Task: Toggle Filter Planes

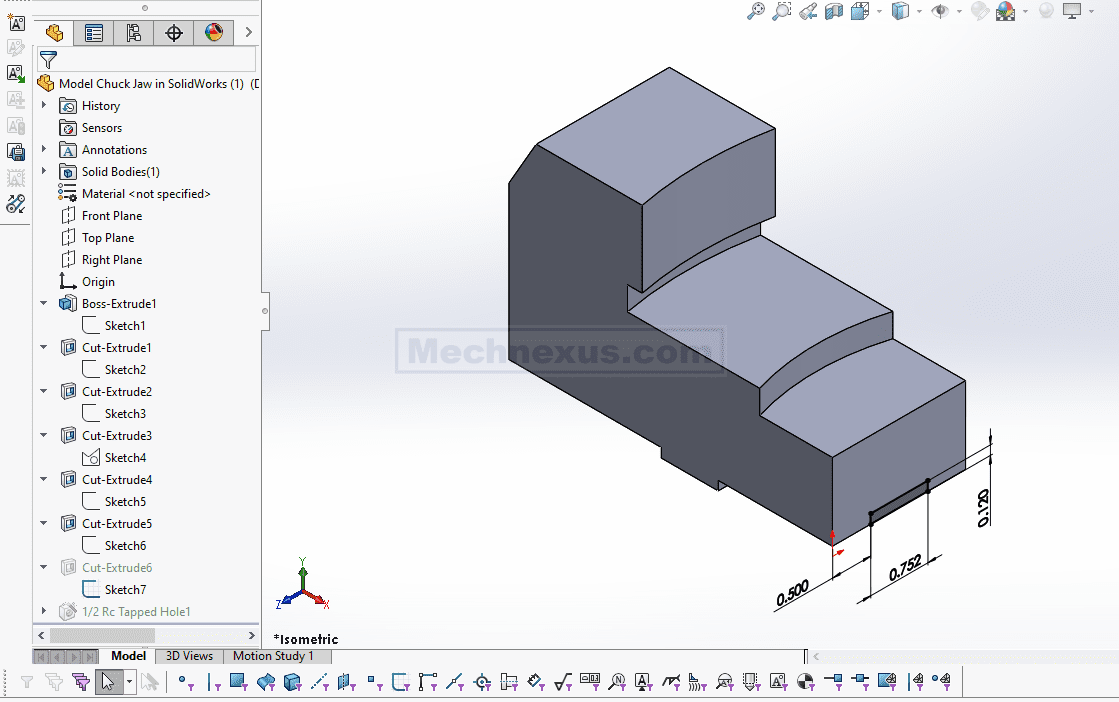Action: pyautogui.click(x=346, y=683)
